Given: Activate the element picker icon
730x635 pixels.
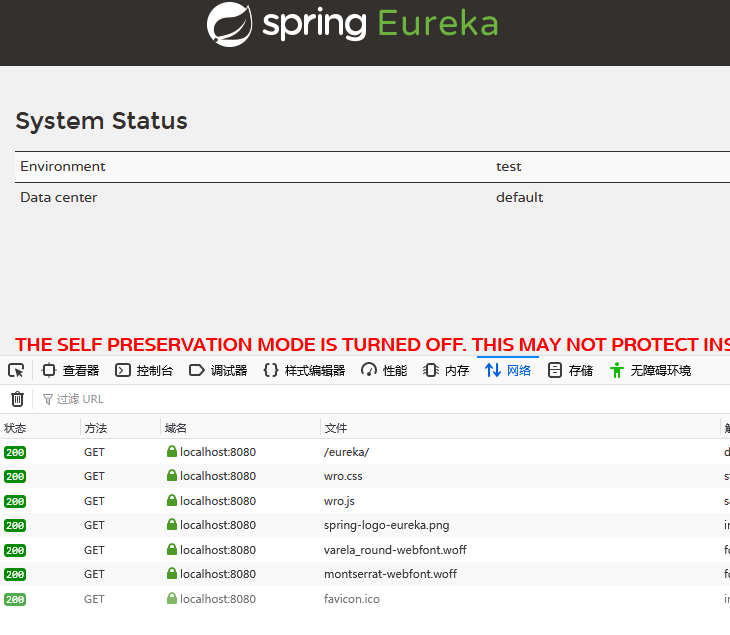Looking at the screenshot, I should click(x=16, y=371).
